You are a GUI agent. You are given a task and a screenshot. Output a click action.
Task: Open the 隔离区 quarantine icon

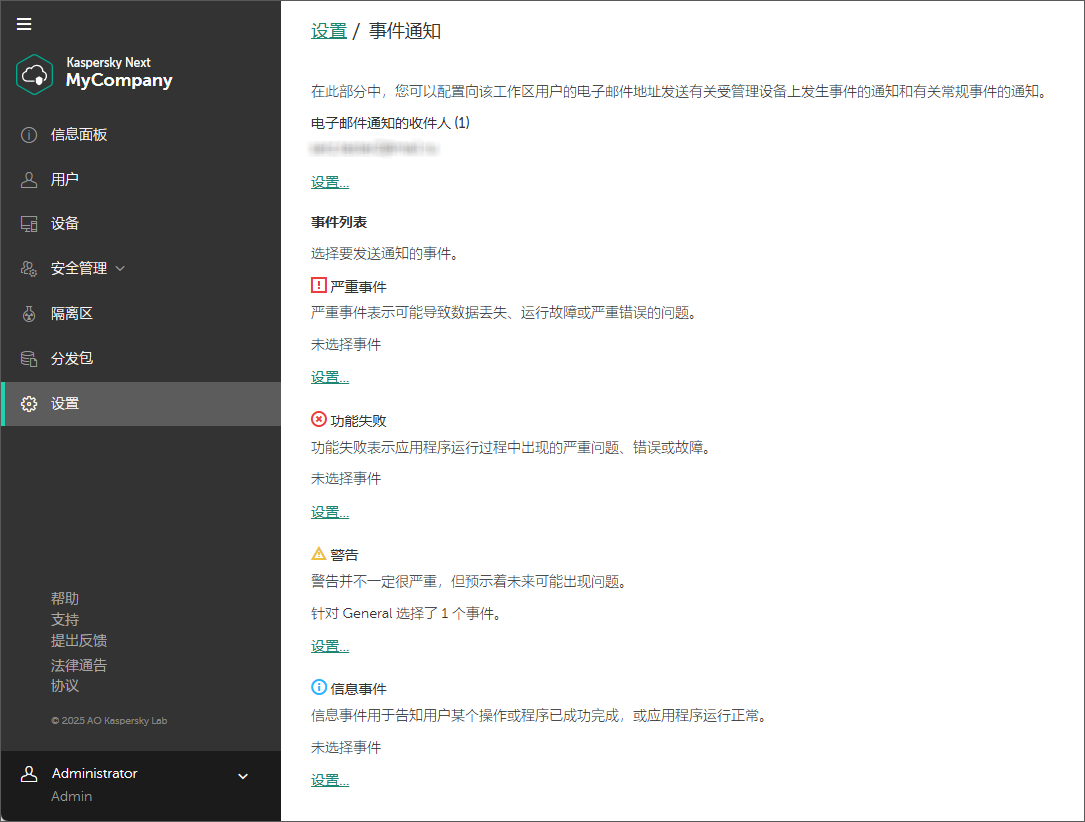[x=28, y=313]
